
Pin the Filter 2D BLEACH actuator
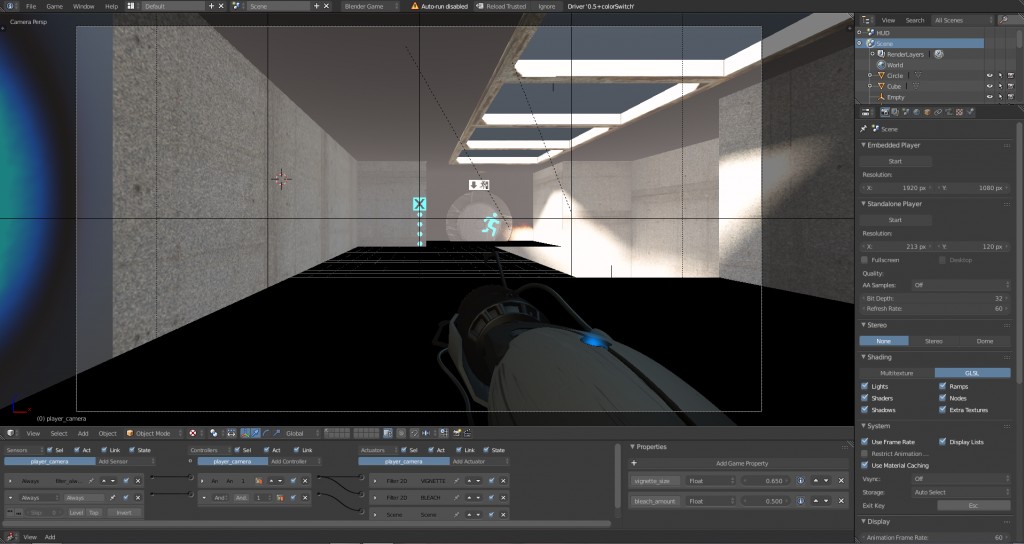pos(456,498)
